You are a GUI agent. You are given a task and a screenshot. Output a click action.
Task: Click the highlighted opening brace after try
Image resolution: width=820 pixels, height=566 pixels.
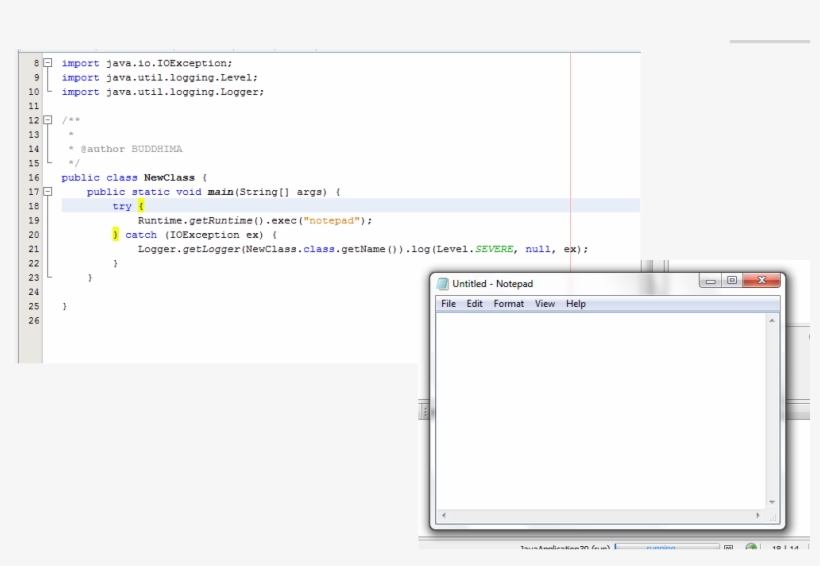tap(141, 206)
